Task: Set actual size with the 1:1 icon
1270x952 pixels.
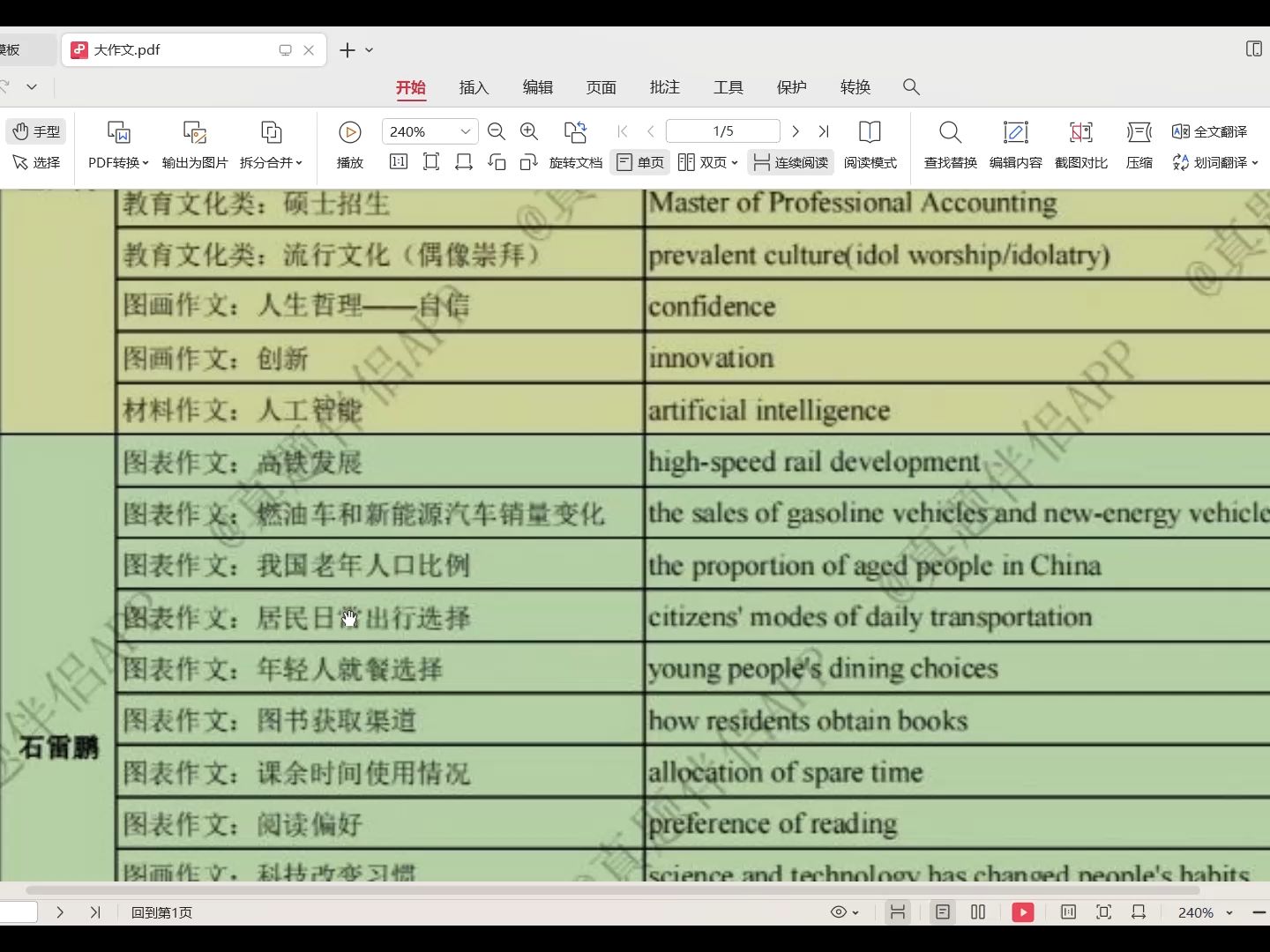Action: pyautogui.click(x=399, y=162)
